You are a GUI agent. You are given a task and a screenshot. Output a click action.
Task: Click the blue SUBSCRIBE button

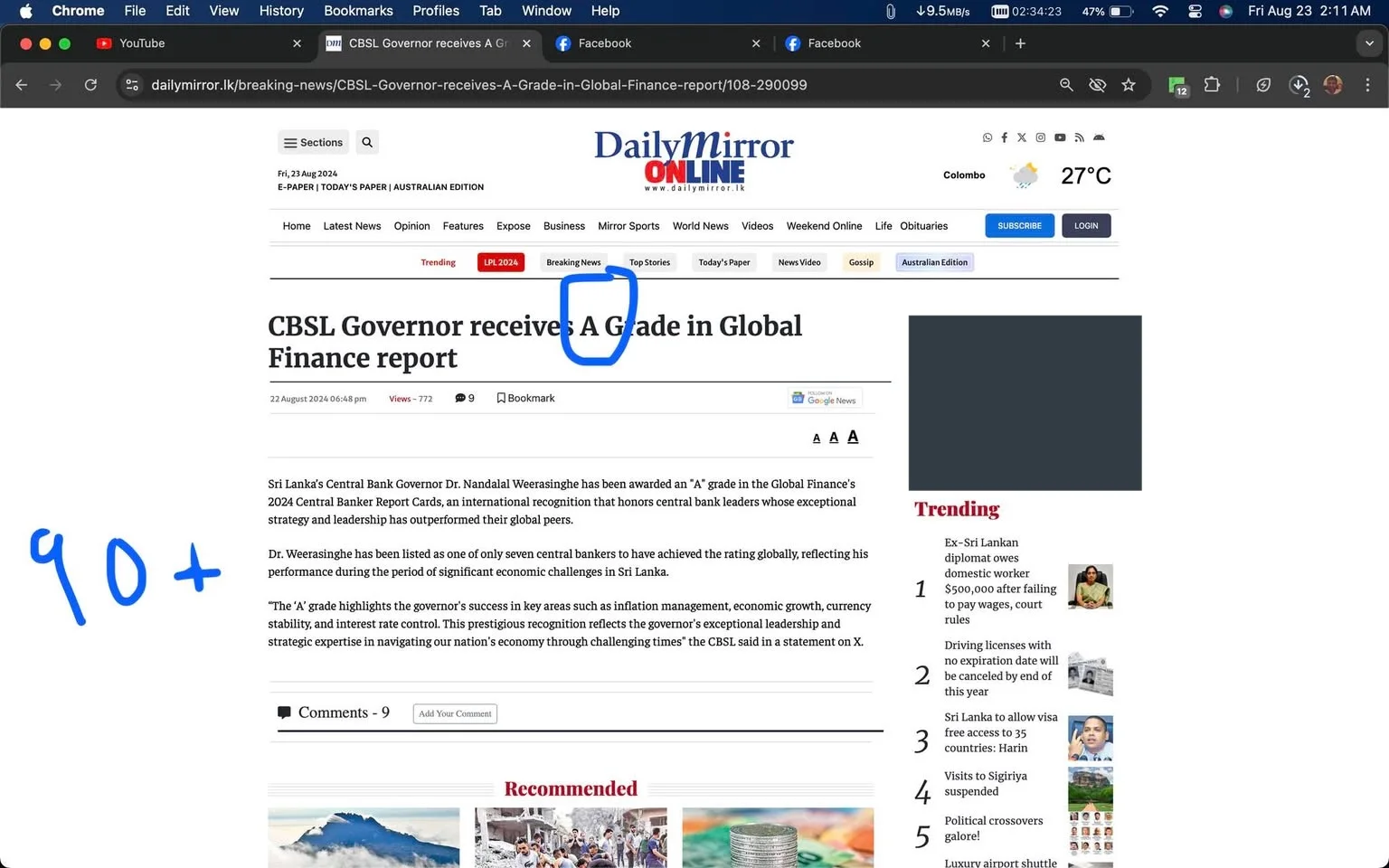[x=1019, y=225]
